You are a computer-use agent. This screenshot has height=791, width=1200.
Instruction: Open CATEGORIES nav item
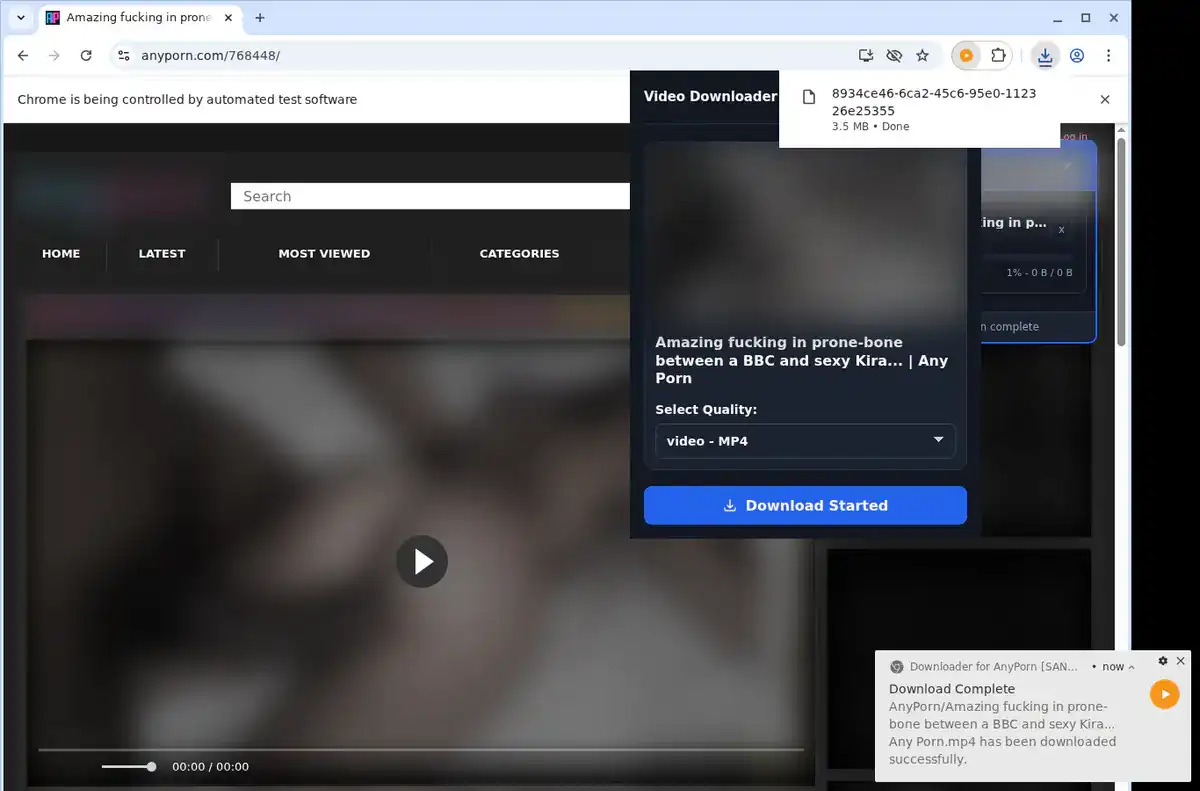point(519,254)
